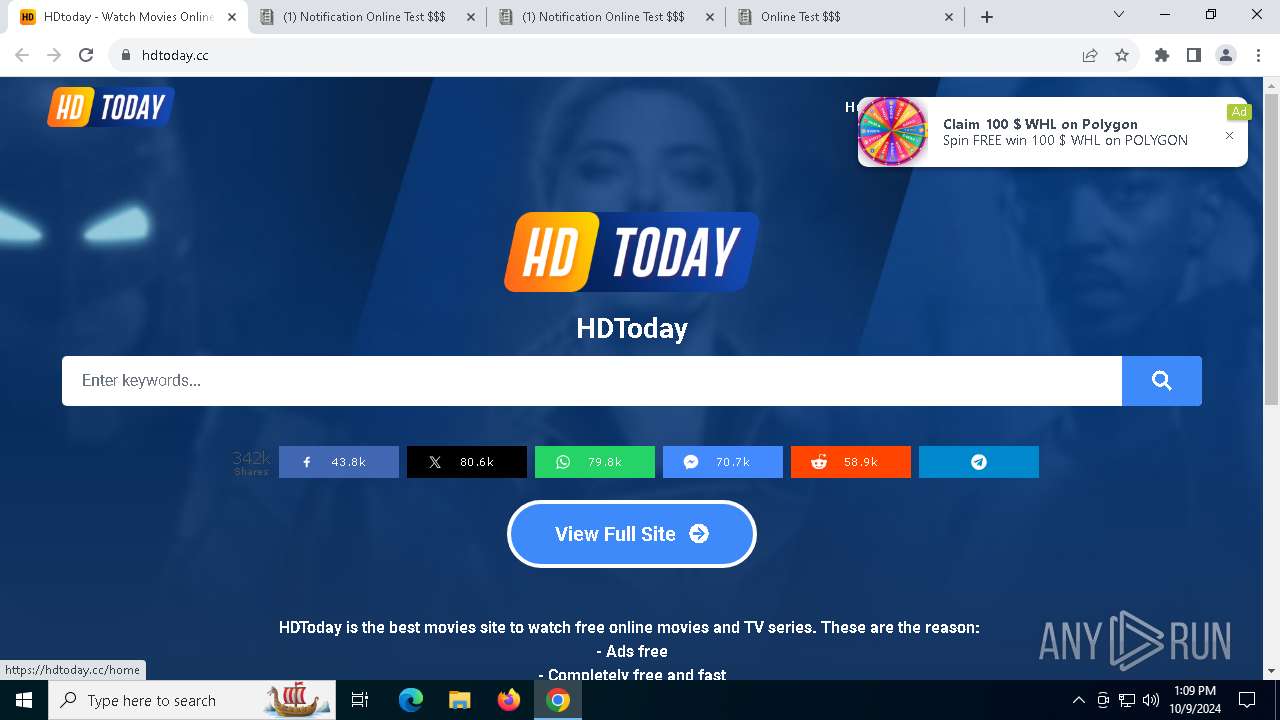Share on Facebook with 43.8k shares
Viewport: 1280px width, 720px height.
tap(339, 462)
